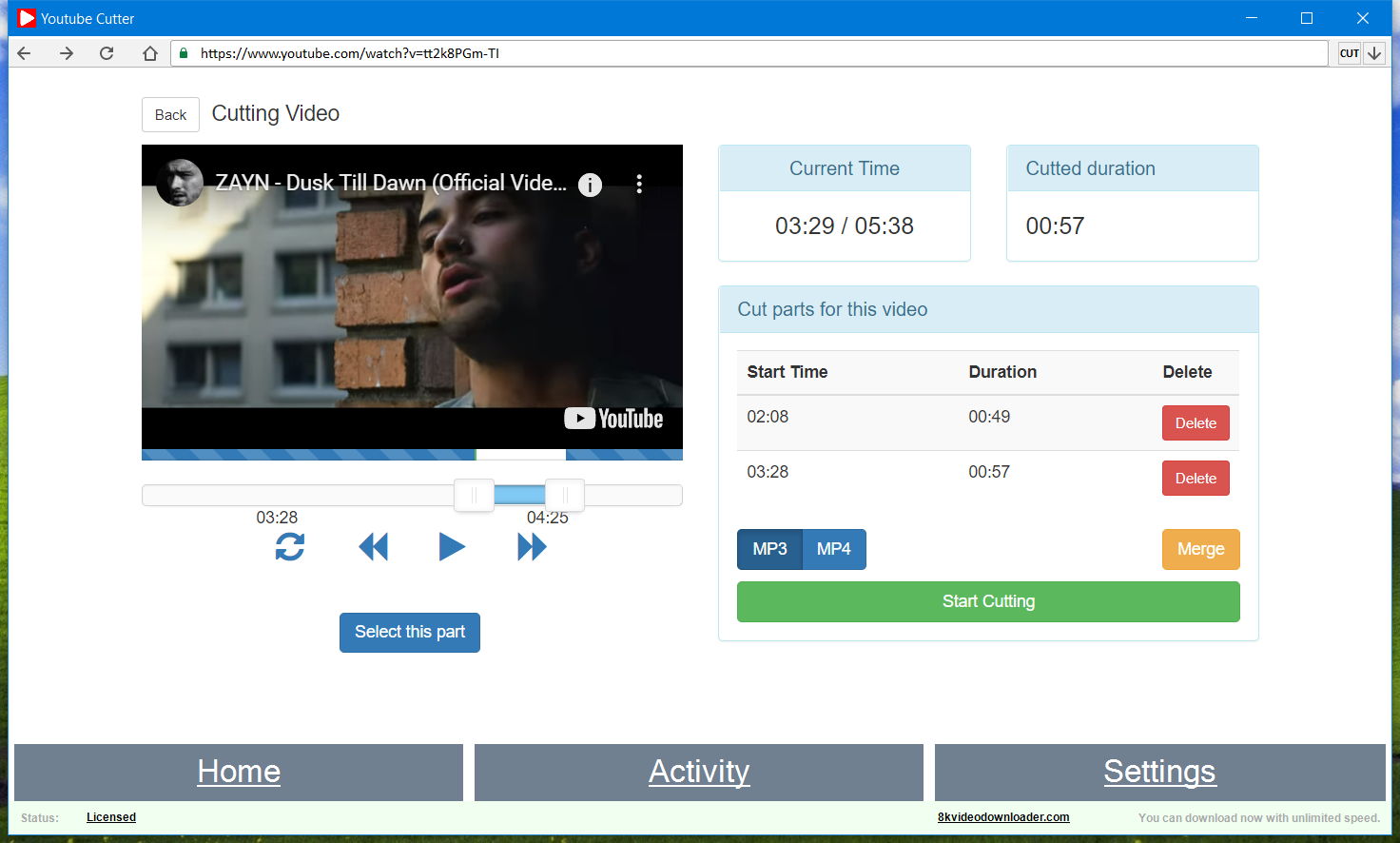Click the 04:25 end time label

[x=548, y=518]
